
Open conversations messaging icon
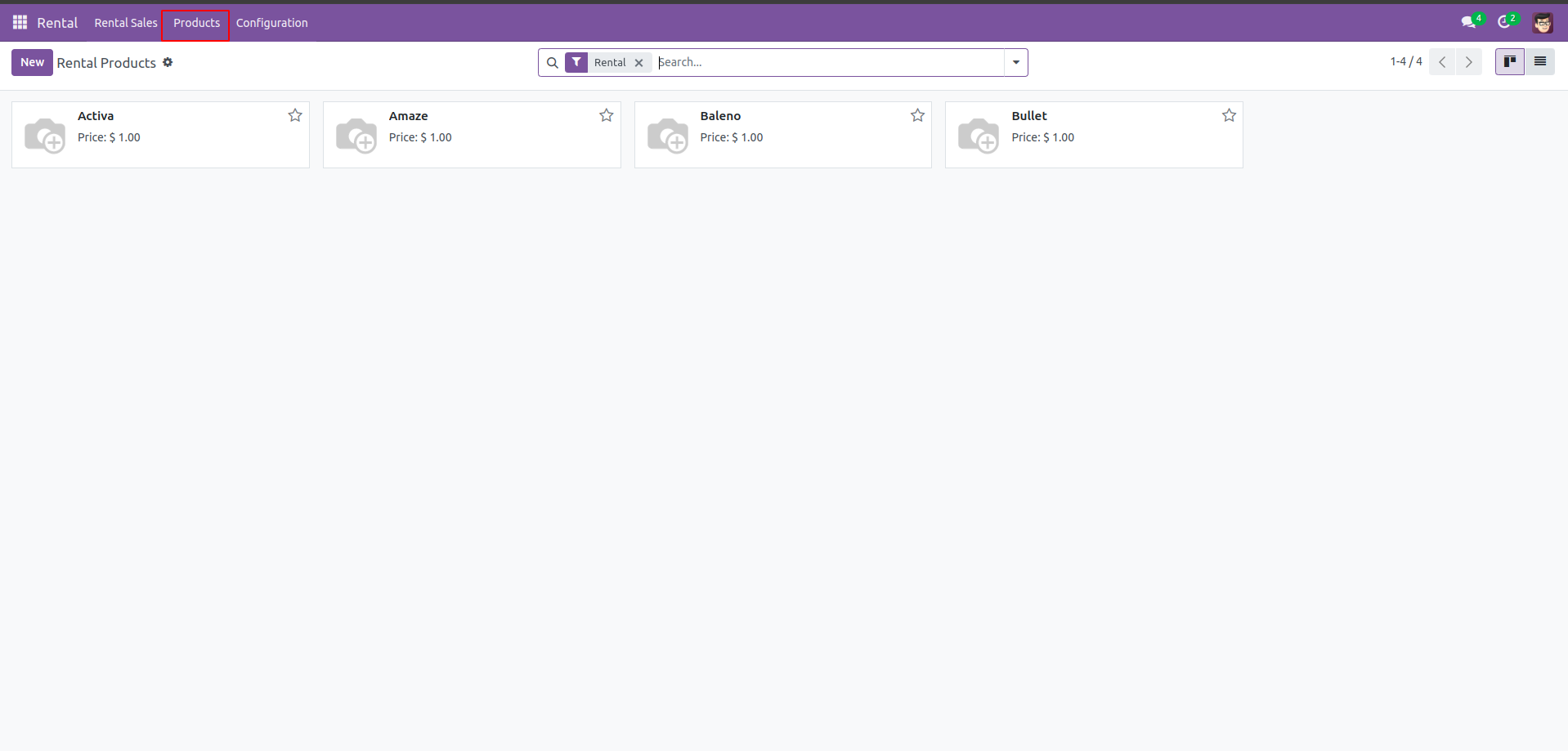click(1470, 22)
